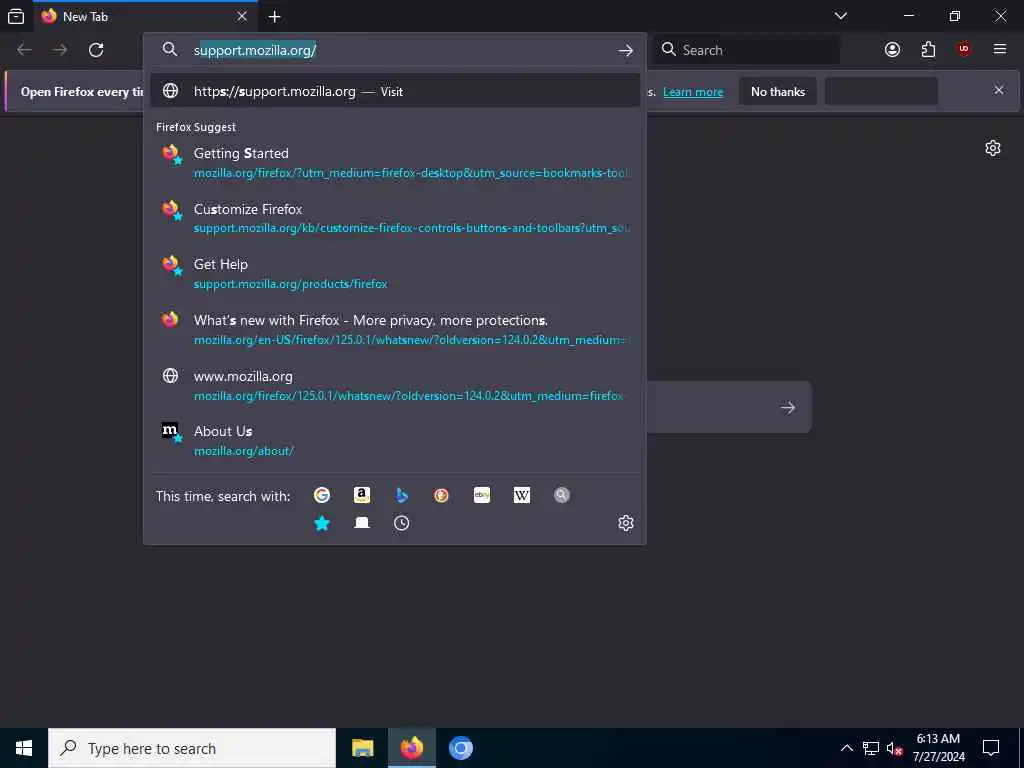This screenshot has height=768, width=1024.
Task: Search this time with Google
Action: pos(322,495)
